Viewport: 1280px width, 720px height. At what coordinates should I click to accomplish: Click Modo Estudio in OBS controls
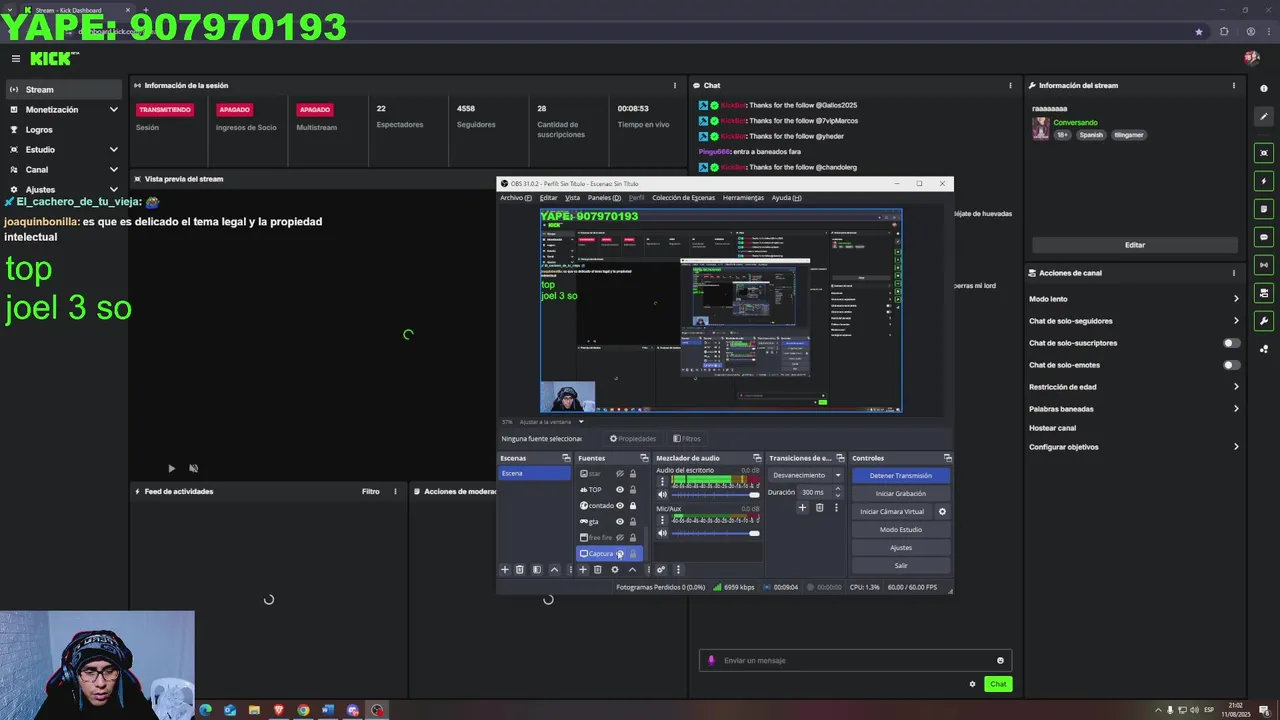tap(900, 530)
